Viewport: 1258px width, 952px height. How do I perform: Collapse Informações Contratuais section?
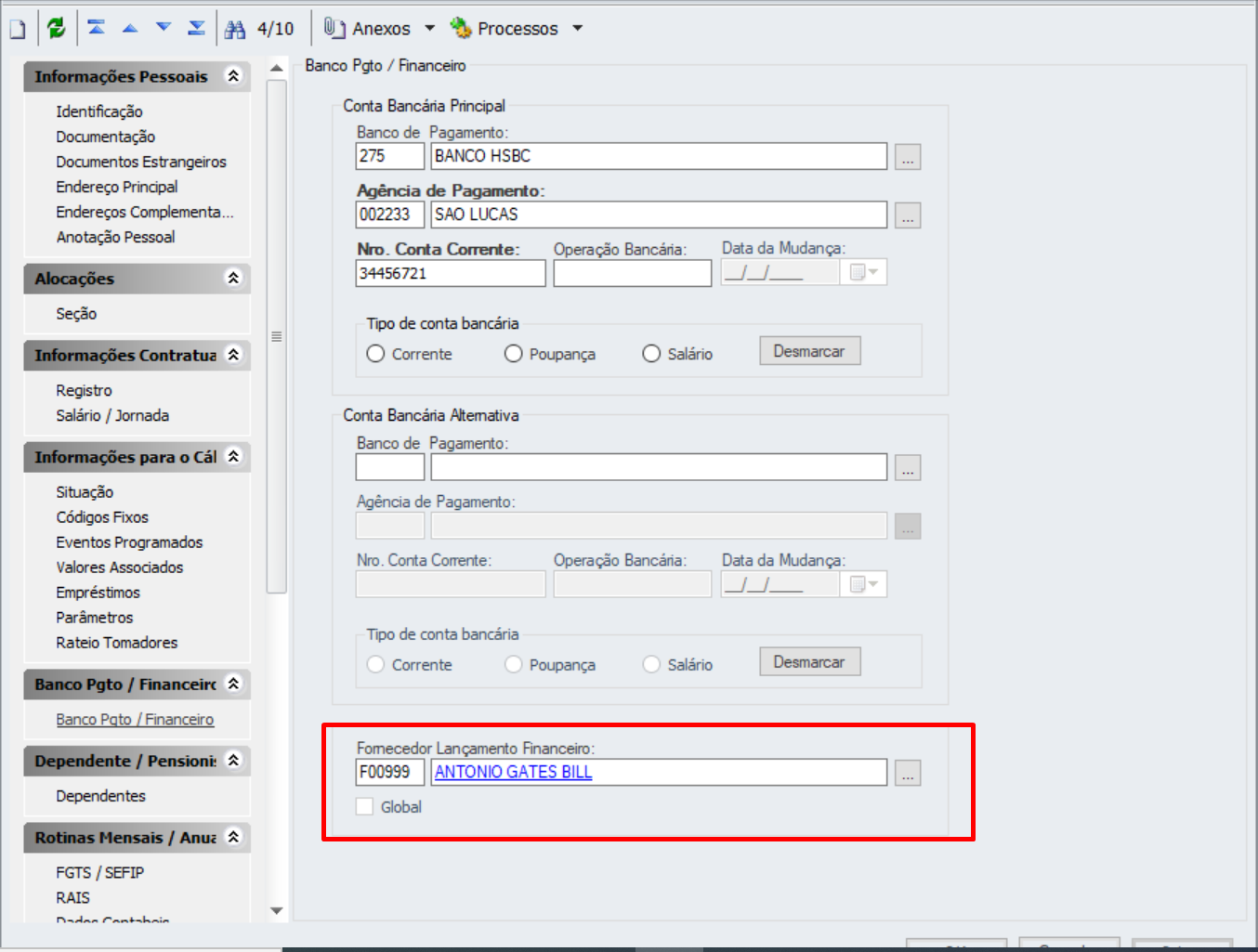coord(233,355)
